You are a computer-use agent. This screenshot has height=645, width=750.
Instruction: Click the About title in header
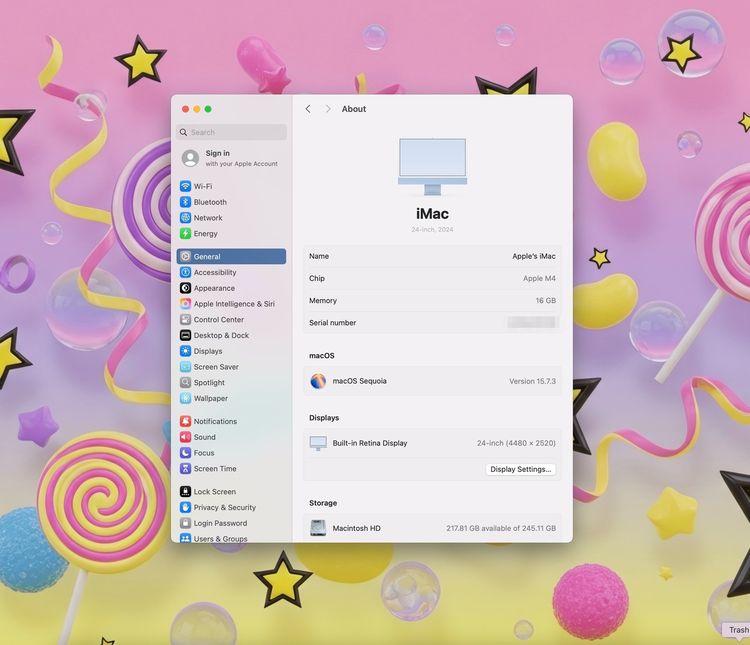click(354, 109)
